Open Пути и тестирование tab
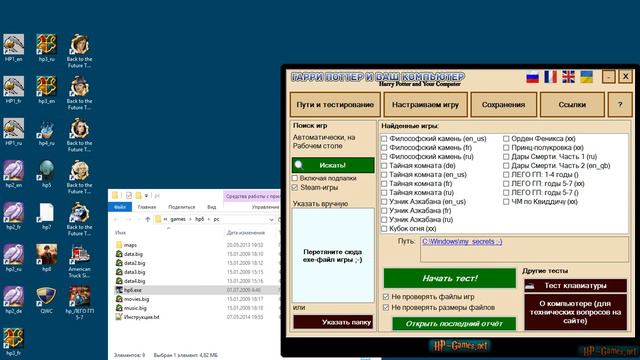 pyautogui.click(x=335, y=105)
